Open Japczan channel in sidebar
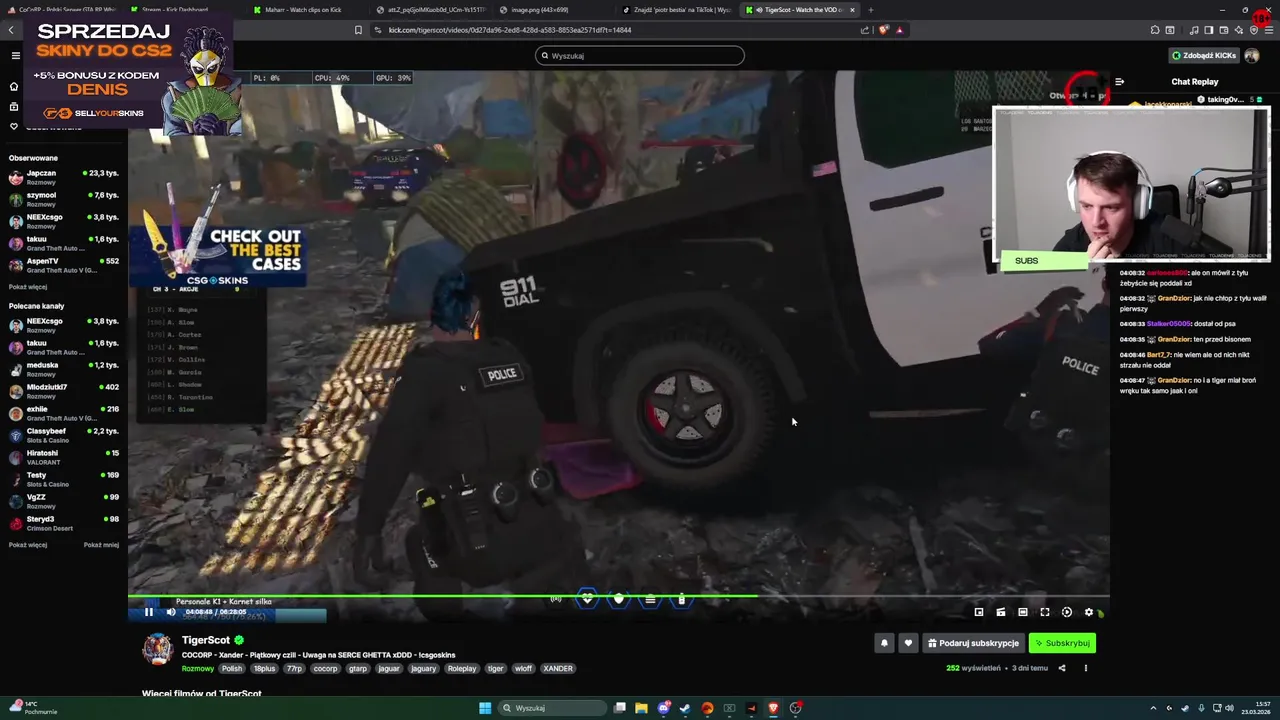 [64, 177]
